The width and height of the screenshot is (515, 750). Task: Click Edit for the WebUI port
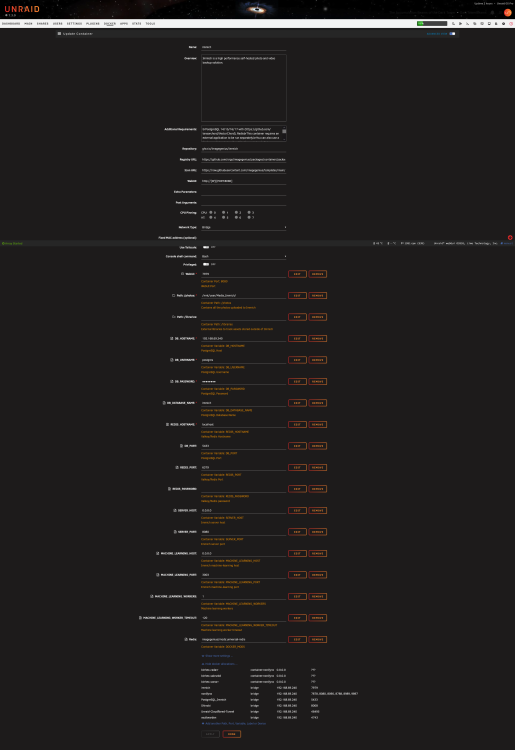(x=297, y=274)
